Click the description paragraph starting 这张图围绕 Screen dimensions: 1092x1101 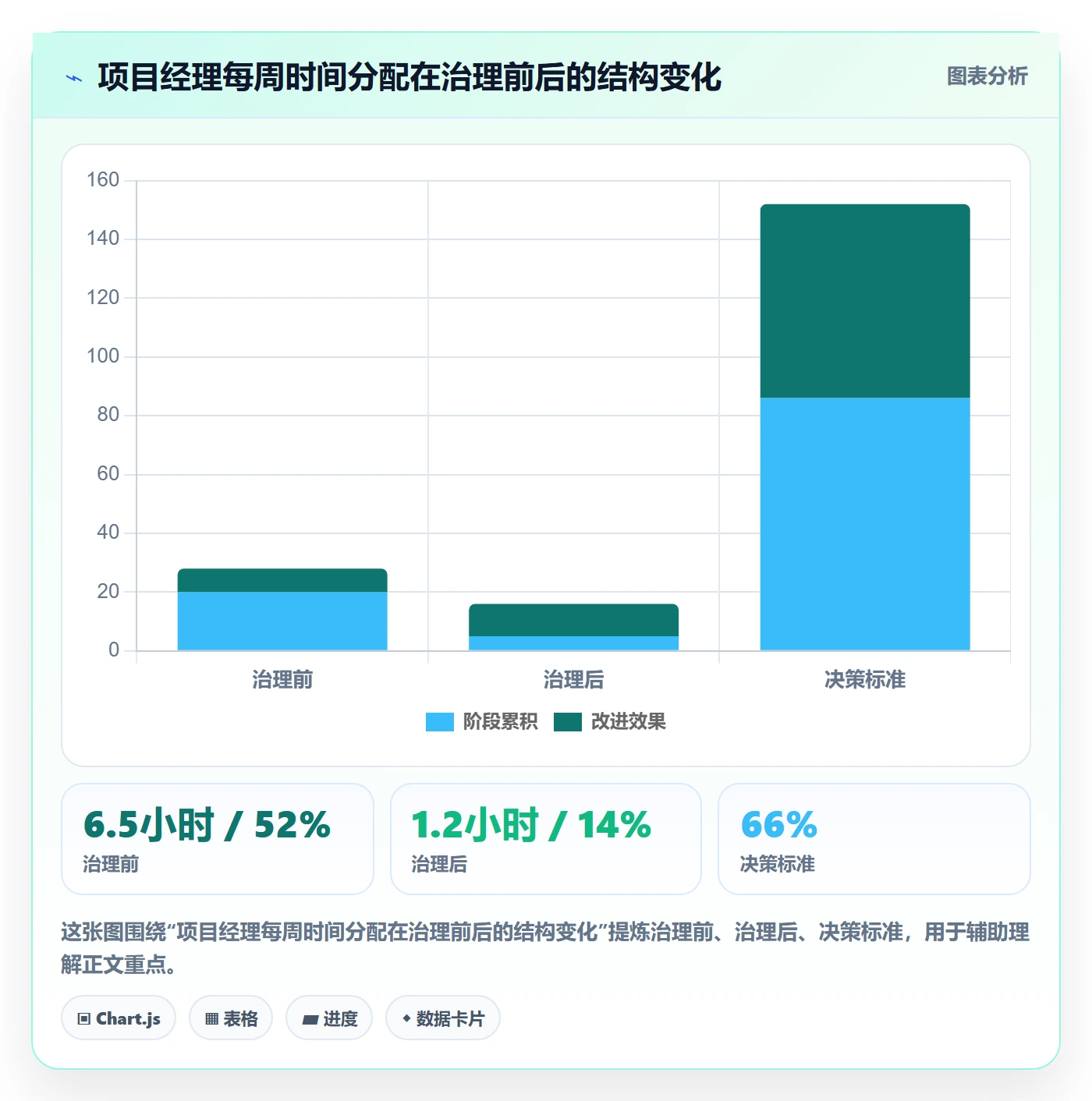[x=545, y=948]
